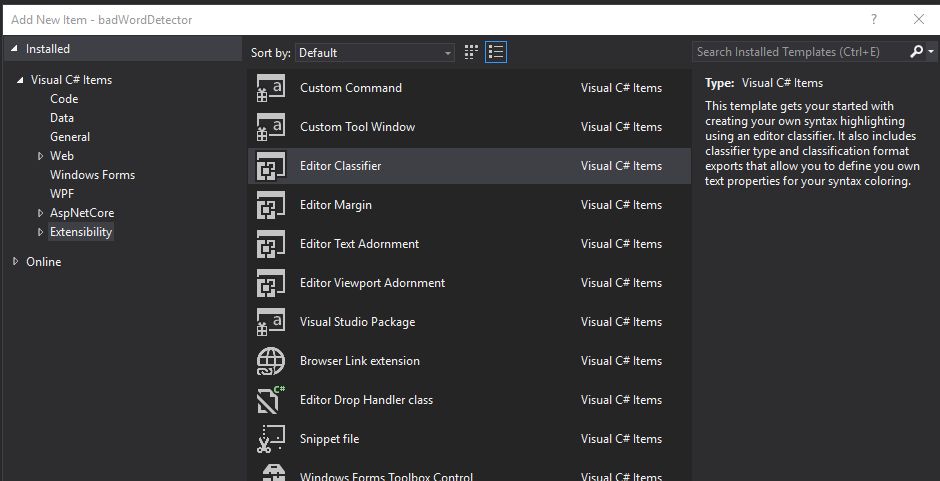Click the Snippet file scissors icon
This screenshot has height=481, width=940.
pyautogui.click(x=270, y=439)
